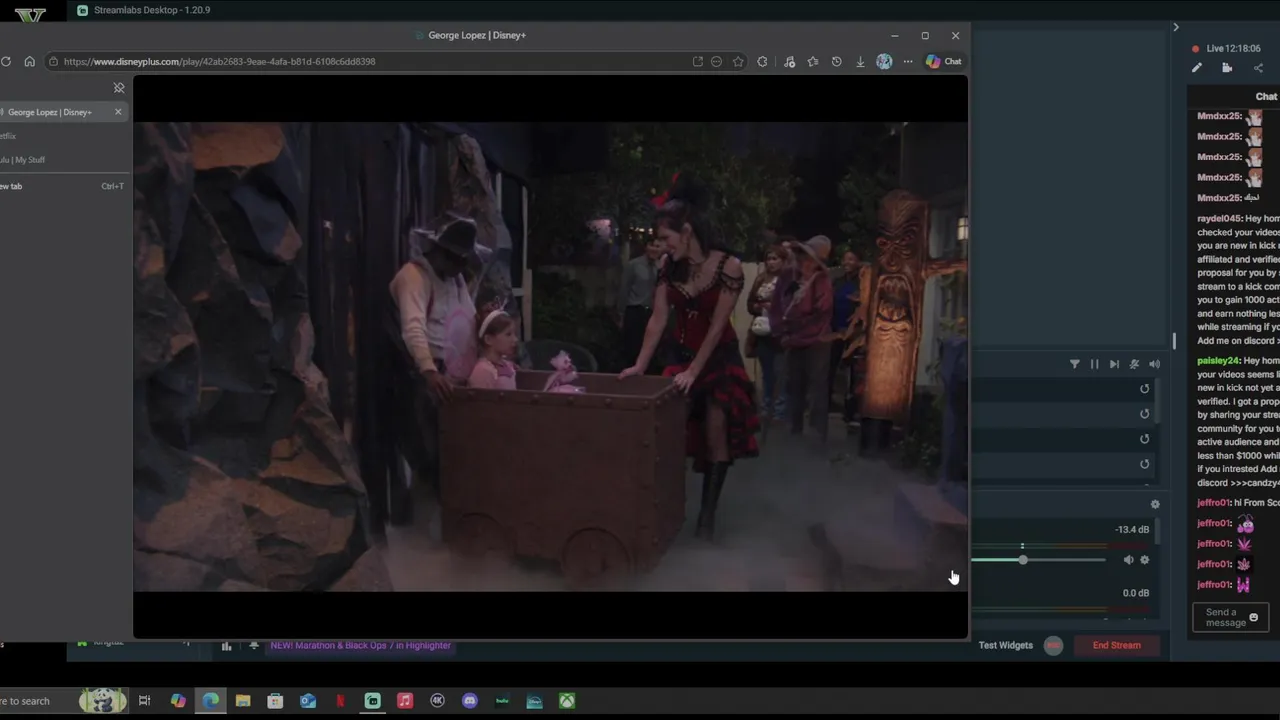The width and height of the screenshot is (1280, 720).
Task: Open the media control icon in browser toolbar
Action: coord(789,62)
